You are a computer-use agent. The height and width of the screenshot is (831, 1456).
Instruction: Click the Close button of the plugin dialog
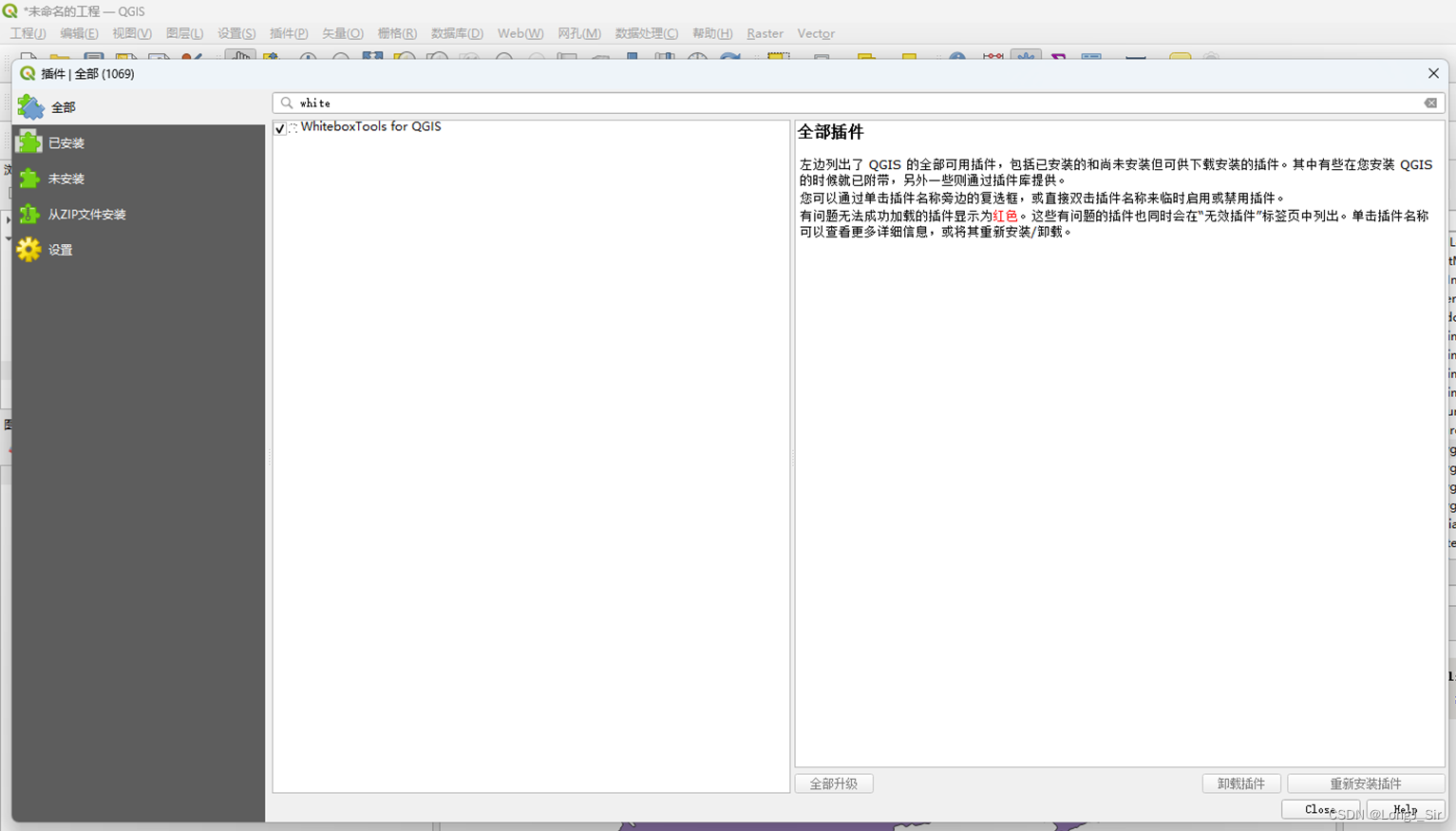1320,809
